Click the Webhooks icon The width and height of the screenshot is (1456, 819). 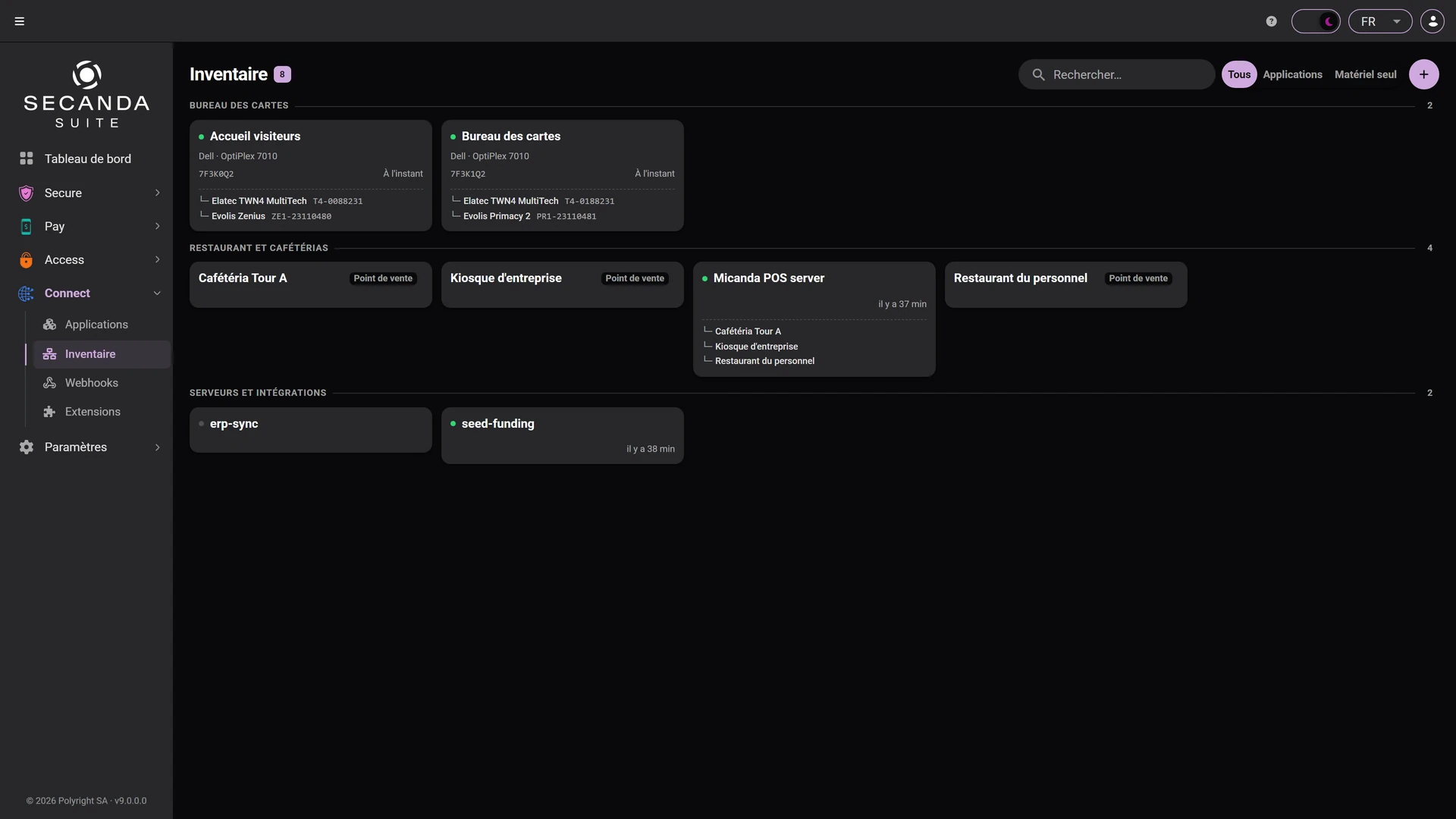[50, 383]
